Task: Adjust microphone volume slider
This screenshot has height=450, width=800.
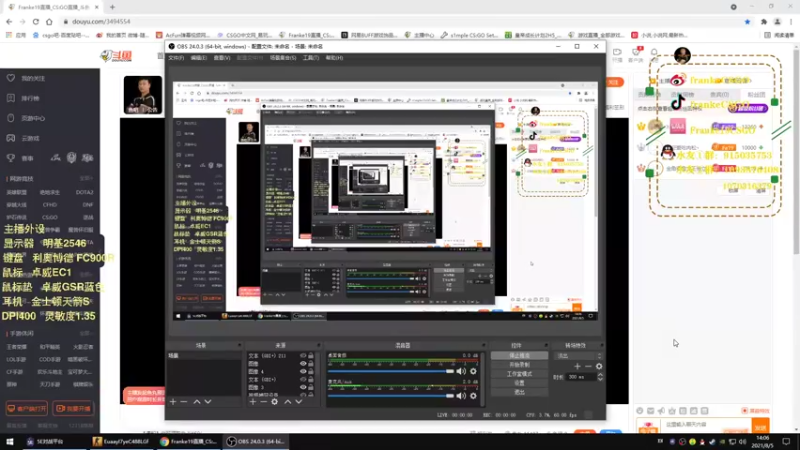Action: [x=391, y=396]
